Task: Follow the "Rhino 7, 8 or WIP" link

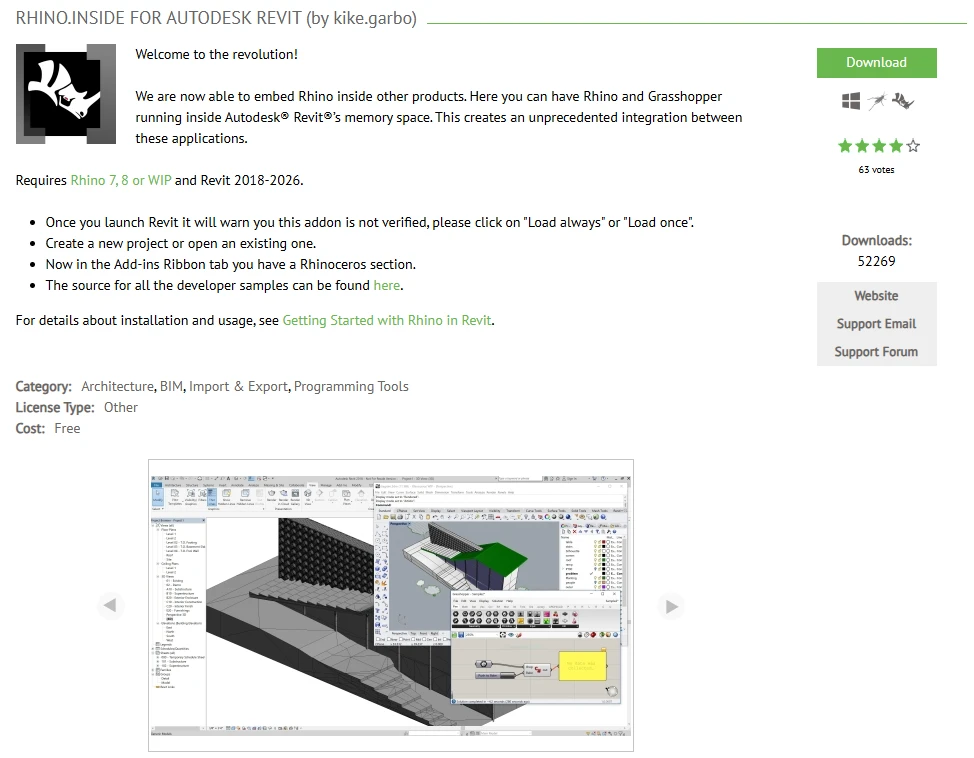Action: tap(121, 180)
